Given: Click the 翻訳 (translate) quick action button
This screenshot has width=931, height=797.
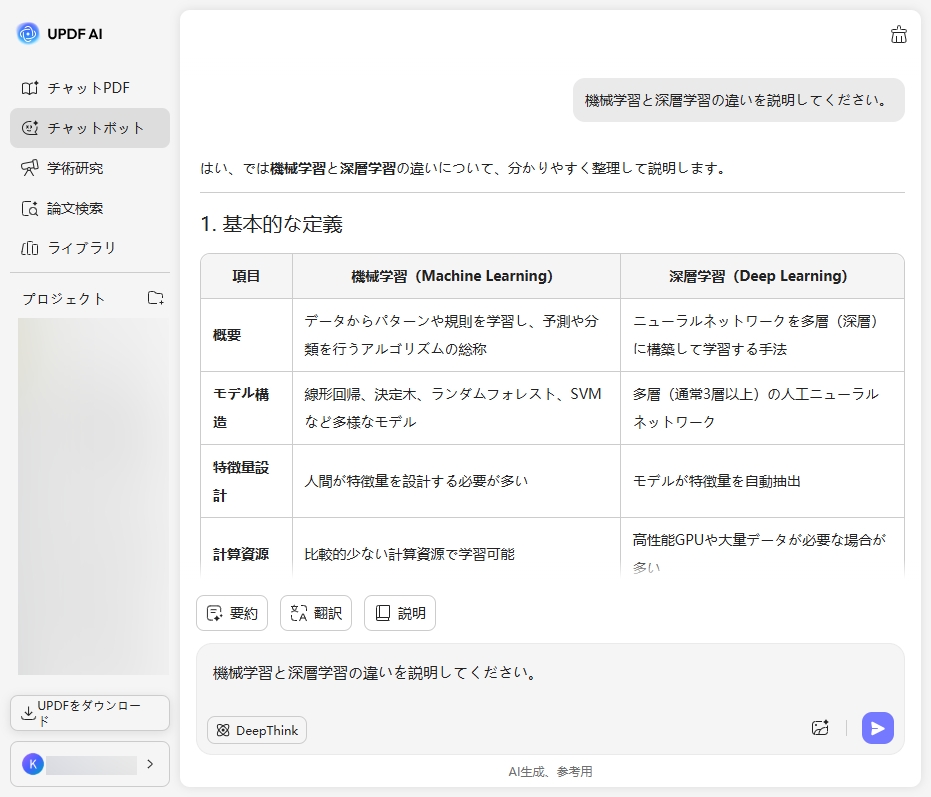Looking at the screenshot, I should [316, 613].
